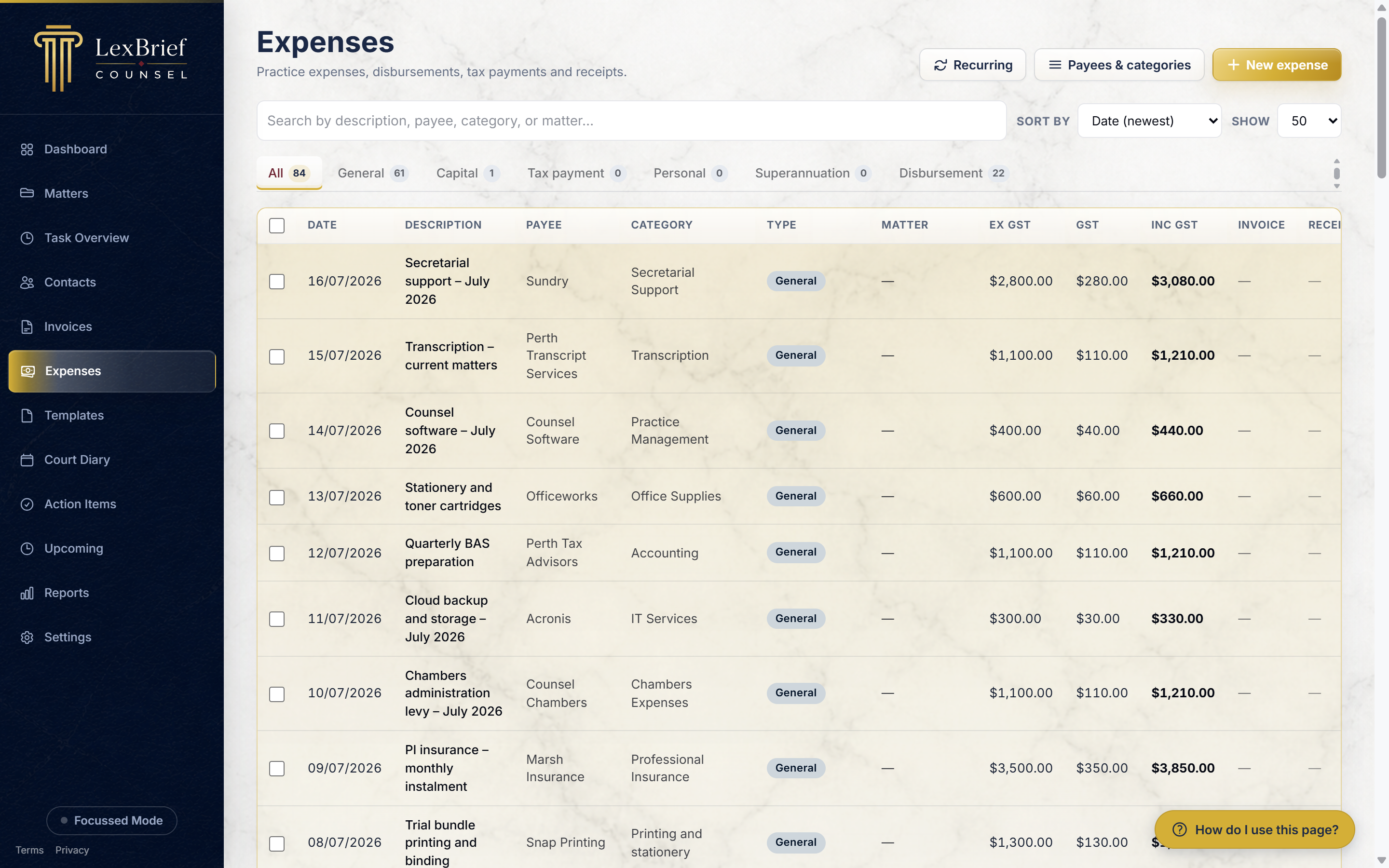The width and height of the screenshot is (1389, 868).
Task: Toggle Focussed Mode in sidebar
Action: (x=111, y=820)
